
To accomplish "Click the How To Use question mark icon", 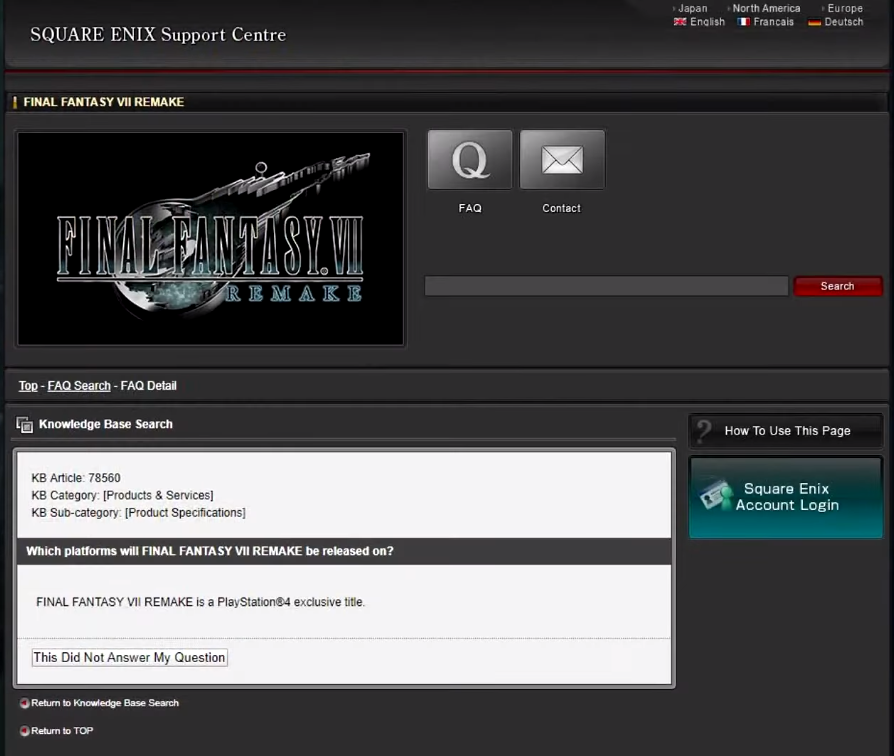I will pyautogui.click(x=705, y=431).
